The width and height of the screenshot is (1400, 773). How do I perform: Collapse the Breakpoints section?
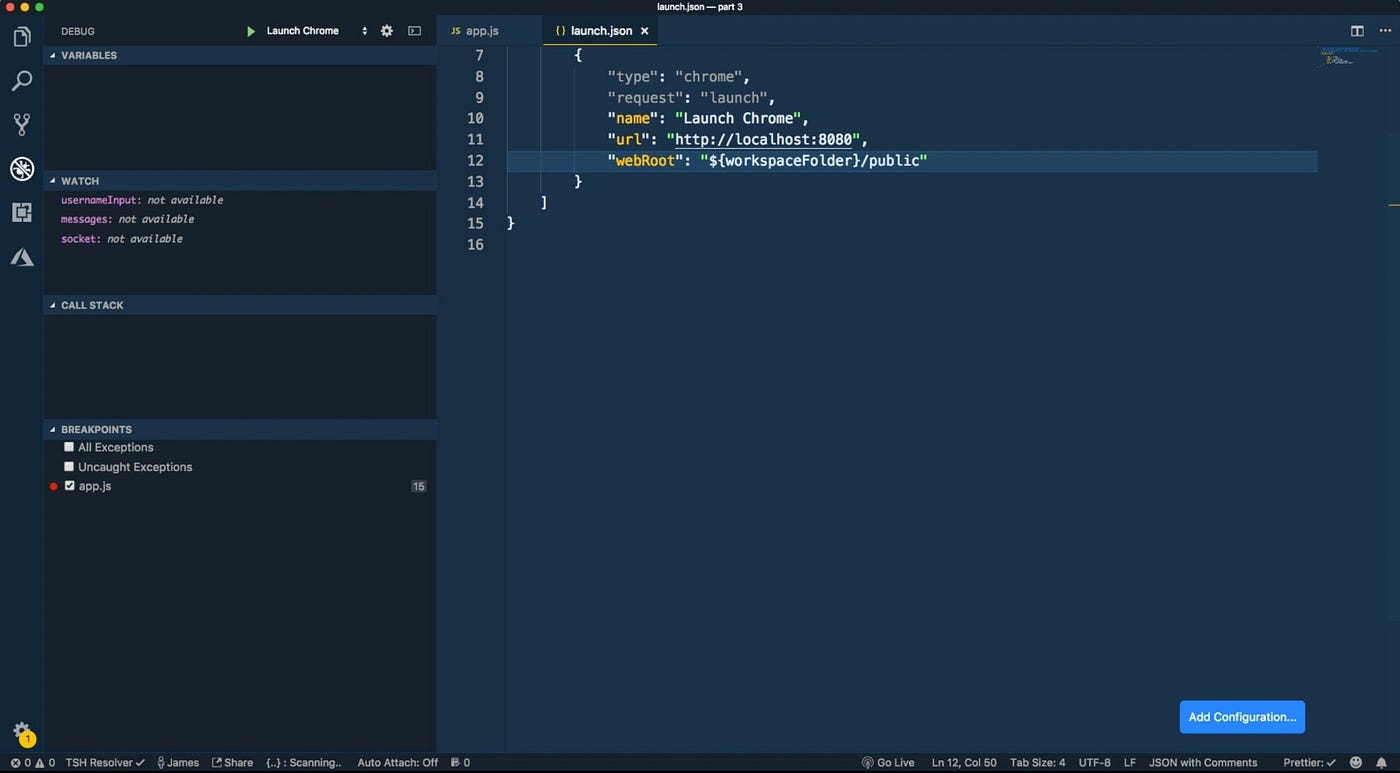pyautogui.click(x=240, y=429)
